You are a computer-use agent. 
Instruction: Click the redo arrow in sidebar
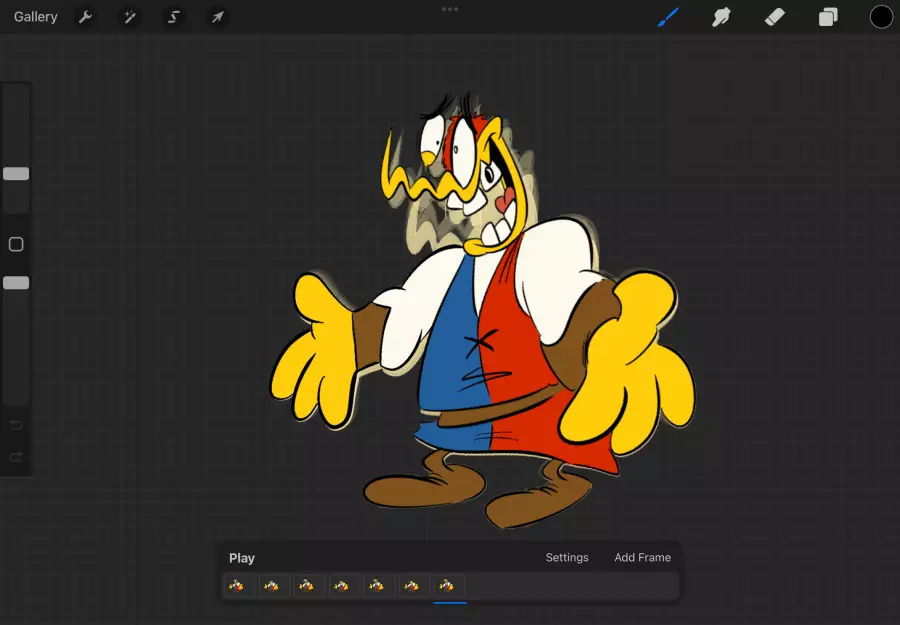16,457
